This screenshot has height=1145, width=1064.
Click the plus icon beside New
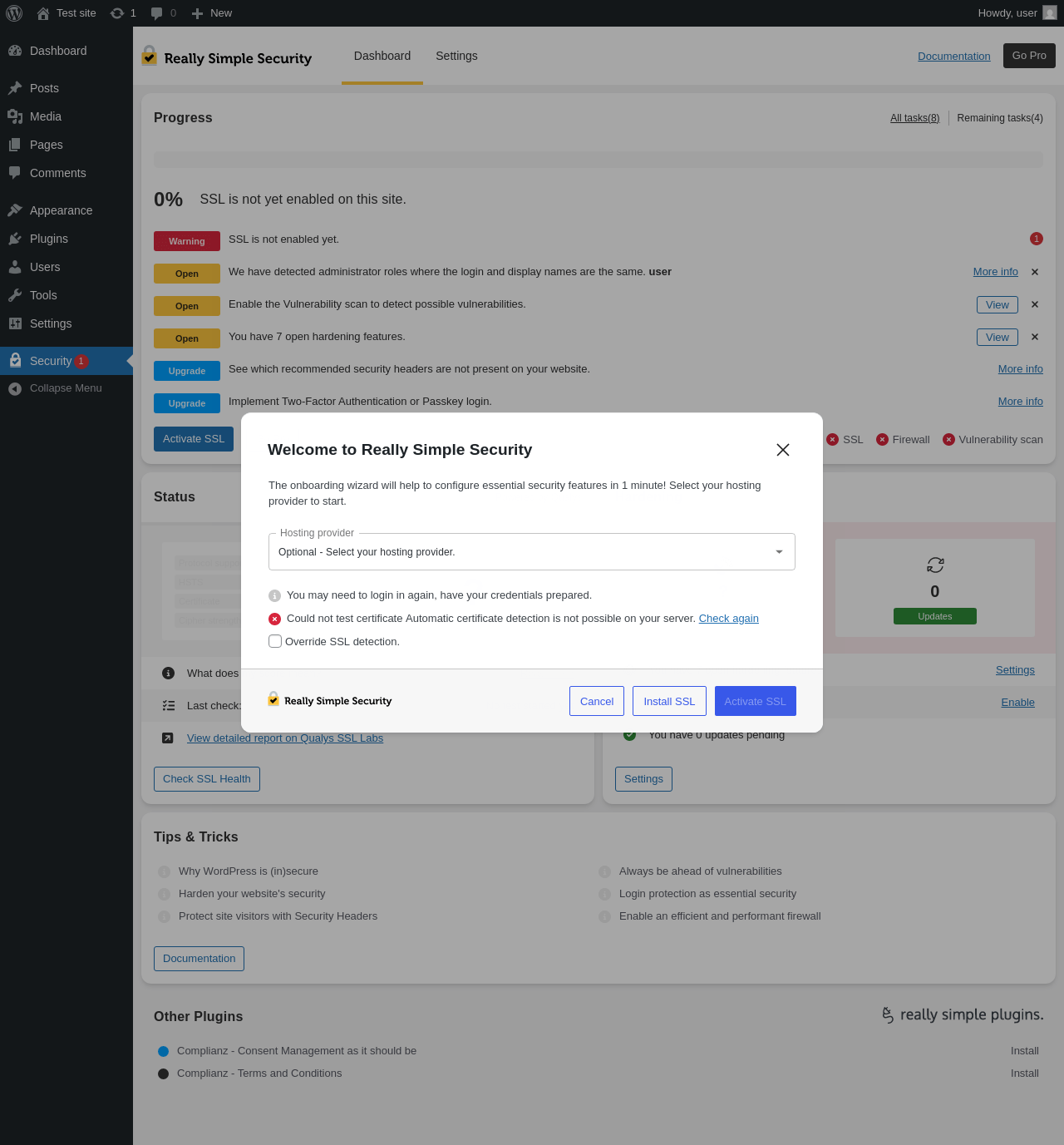(x=197, y=13)
